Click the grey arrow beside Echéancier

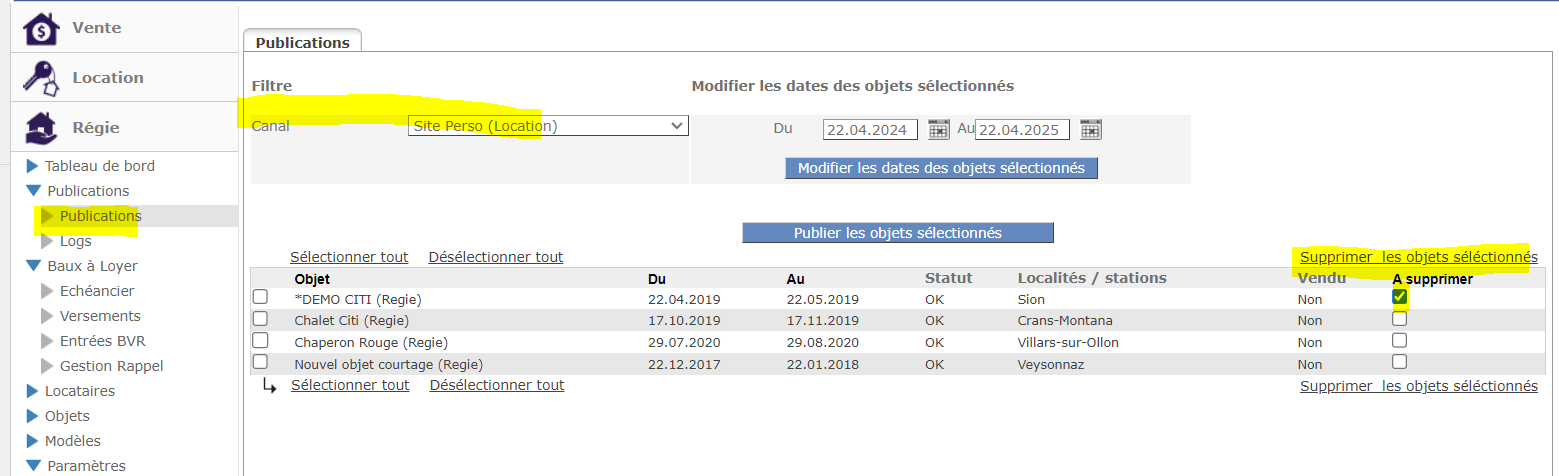[47, 291]
